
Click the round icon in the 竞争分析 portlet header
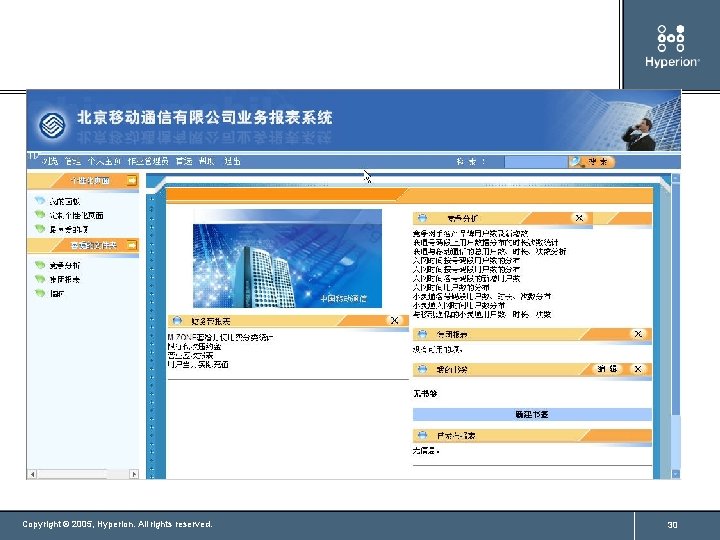click(422, 218)
